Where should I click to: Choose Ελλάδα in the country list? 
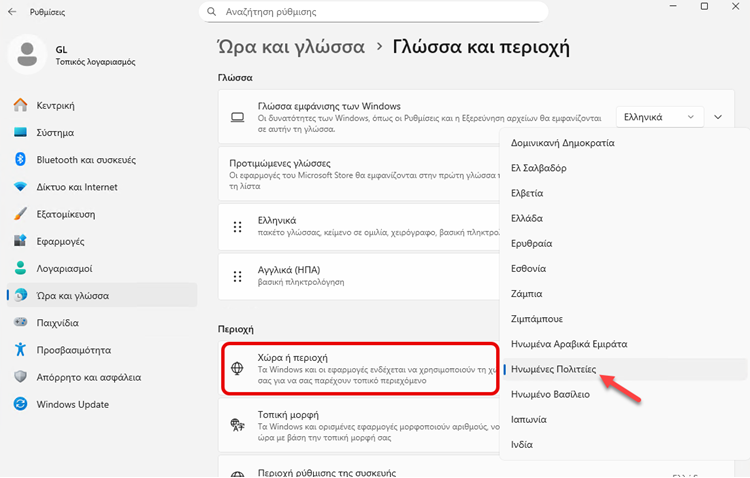(527, 218)
